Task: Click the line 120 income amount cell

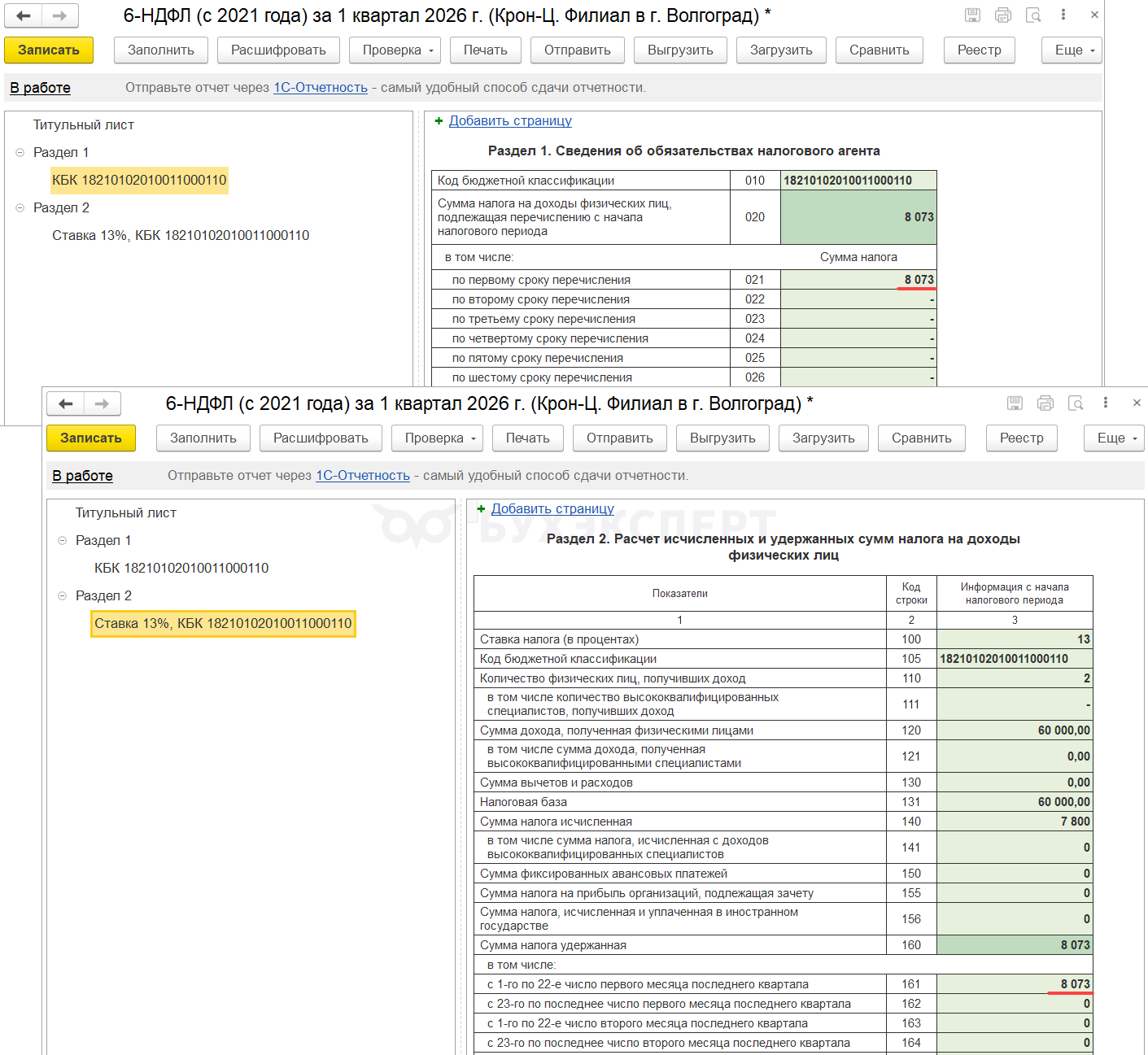Action: click(1014, 730)
